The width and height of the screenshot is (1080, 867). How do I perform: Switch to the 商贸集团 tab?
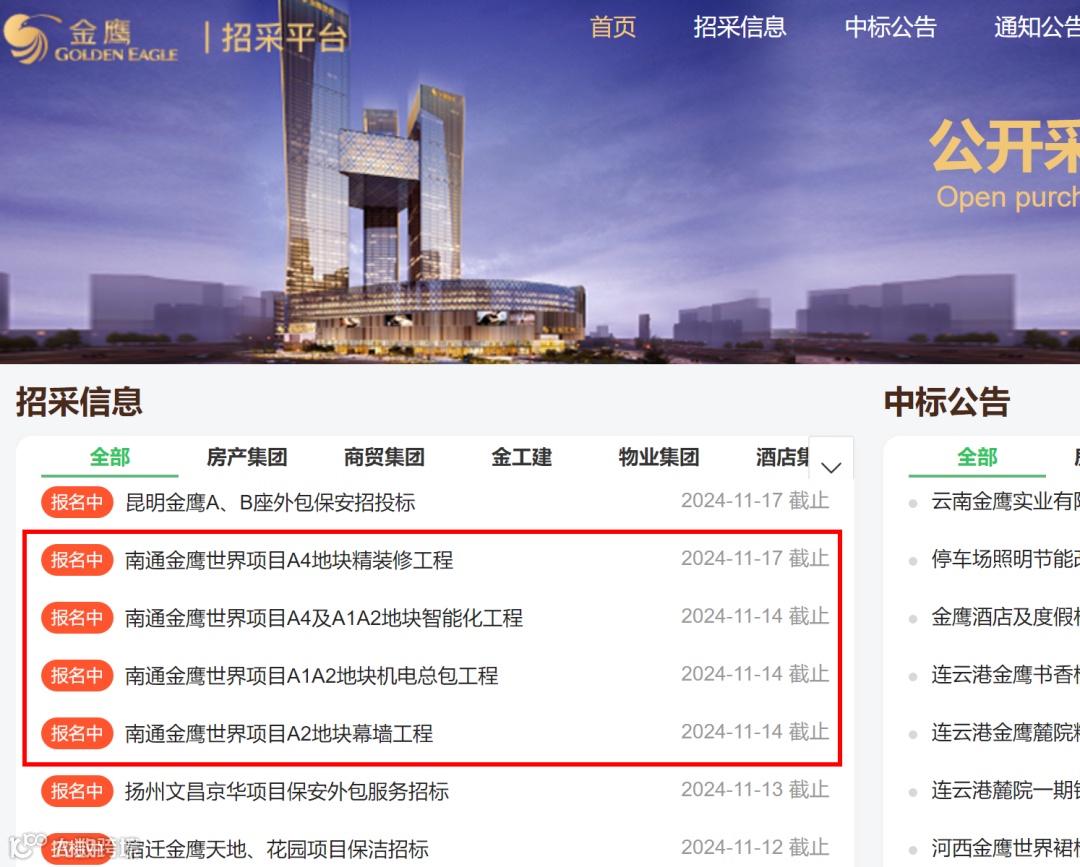[x=384, y=457]
